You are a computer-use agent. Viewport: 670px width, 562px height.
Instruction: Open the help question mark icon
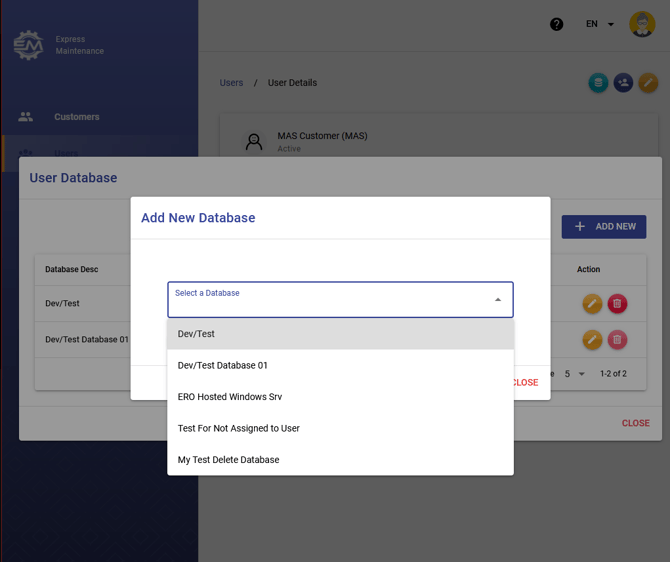[x=557, y=24]
